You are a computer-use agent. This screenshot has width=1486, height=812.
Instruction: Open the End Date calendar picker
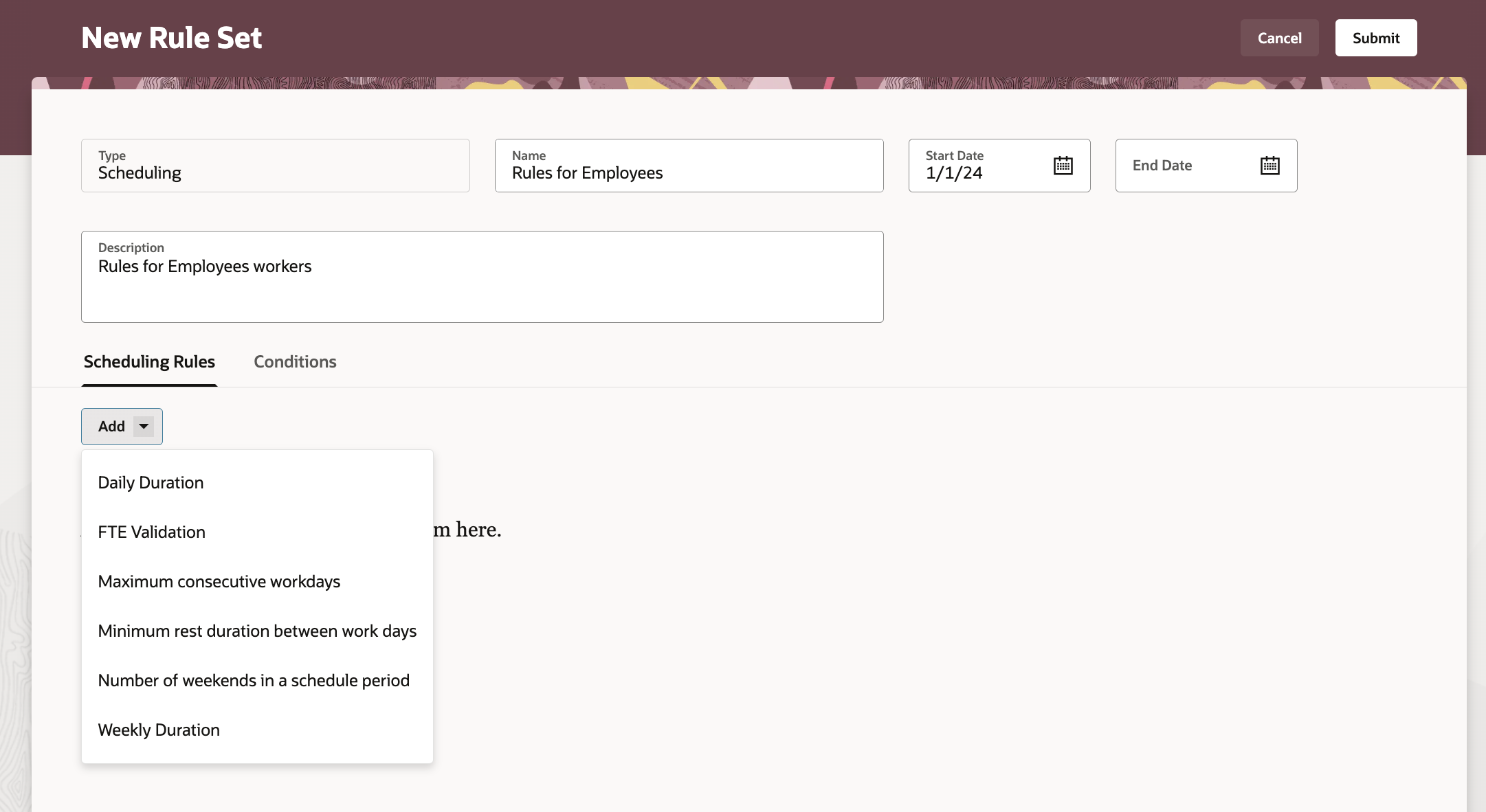[x=1269, y=166]
